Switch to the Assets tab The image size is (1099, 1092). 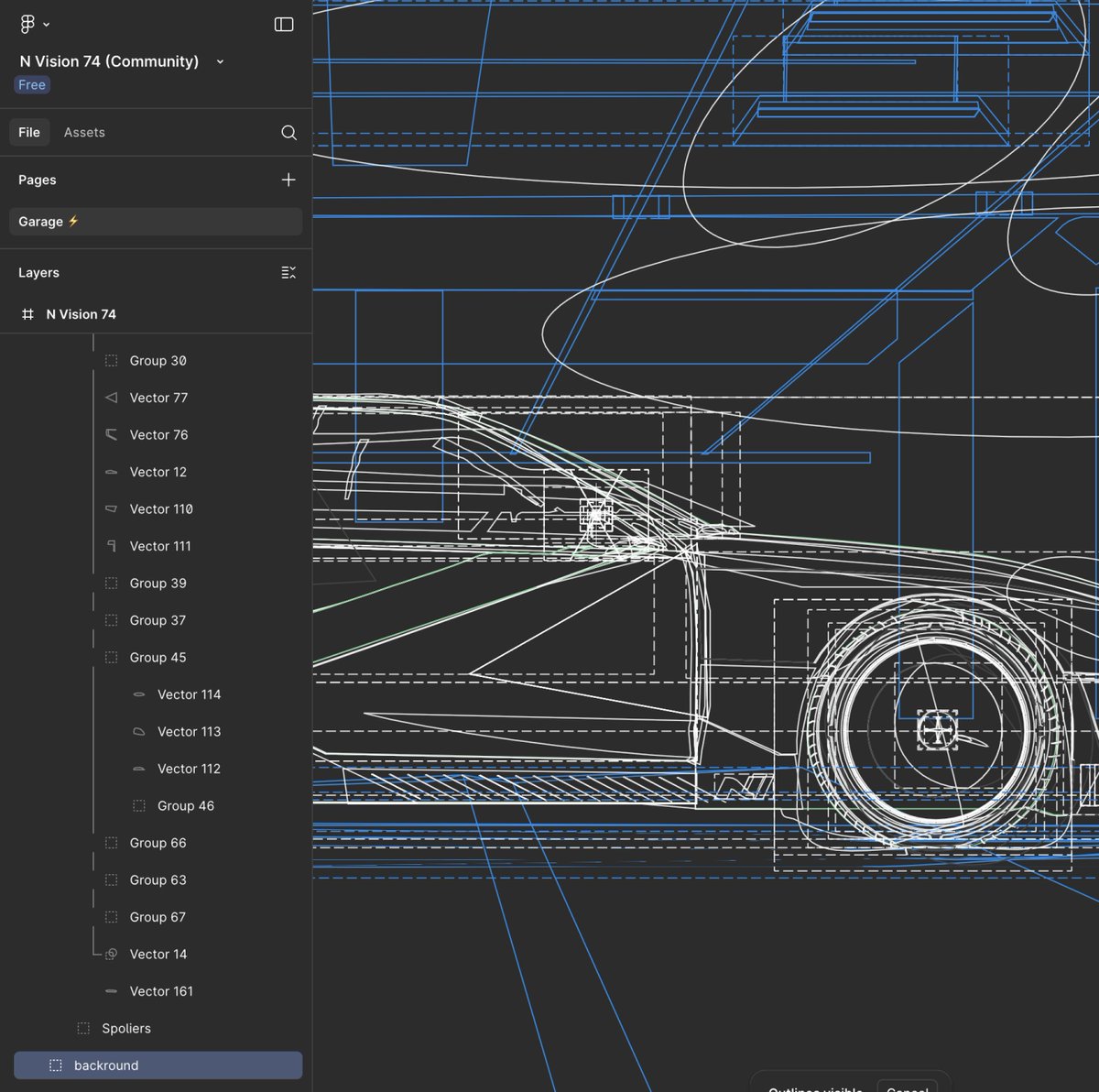[84, 132]
